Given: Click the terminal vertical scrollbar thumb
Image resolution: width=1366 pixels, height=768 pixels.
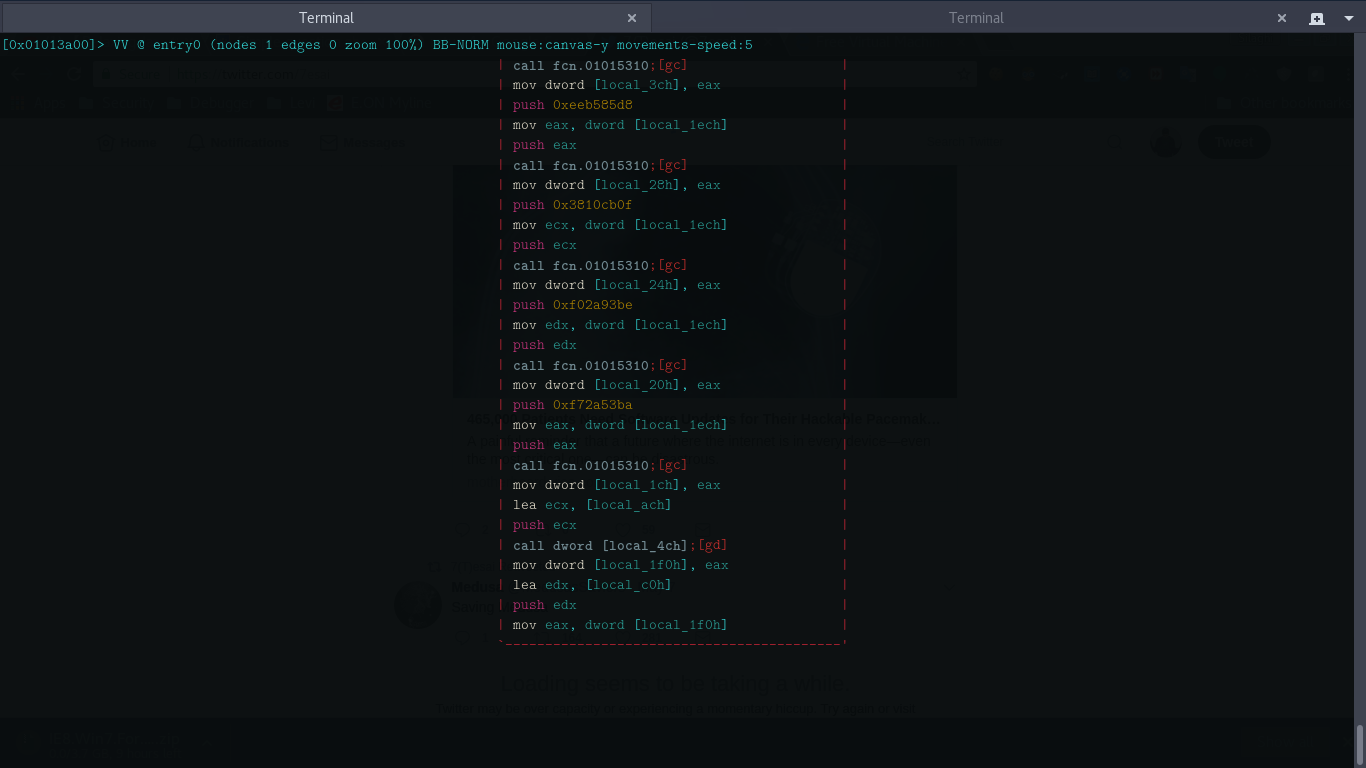Looking at the screenshot, I should click(x=1359, y=743).
